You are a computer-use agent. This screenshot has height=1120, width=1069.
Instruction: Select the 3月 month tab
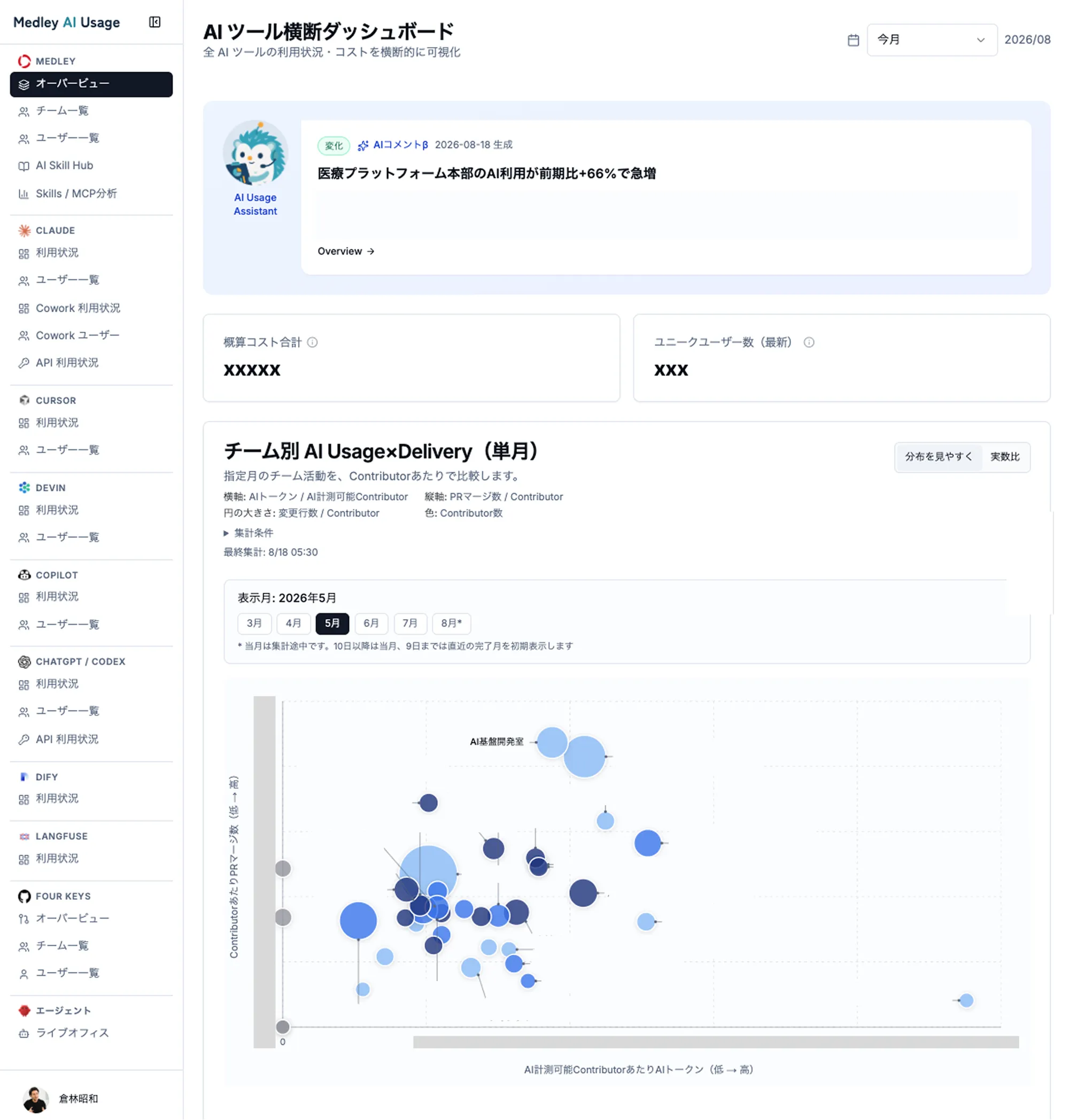click(254, 623)
